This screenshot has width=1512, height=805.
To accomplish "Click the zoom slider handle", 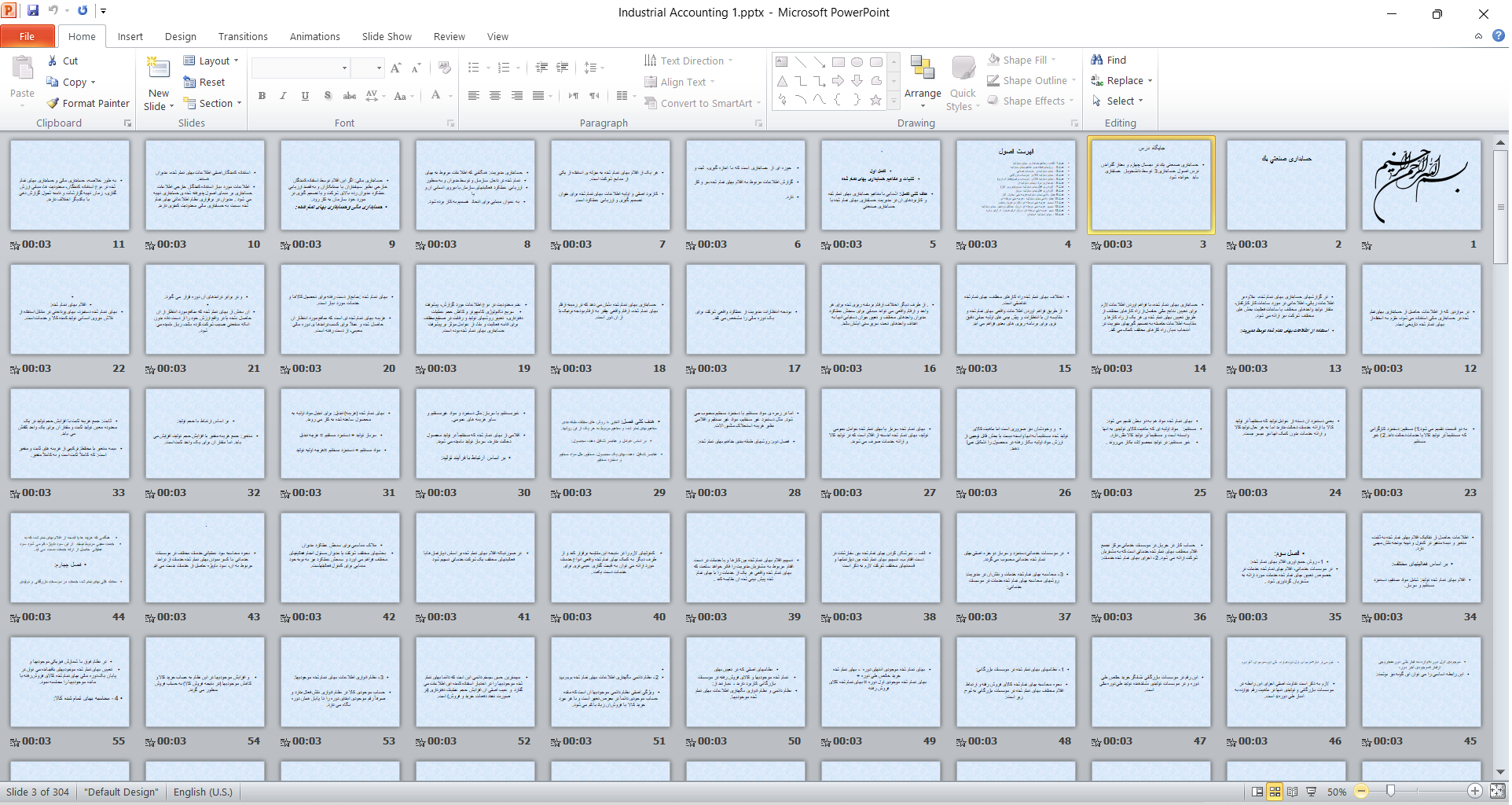I will click(x=1391, y=791).
